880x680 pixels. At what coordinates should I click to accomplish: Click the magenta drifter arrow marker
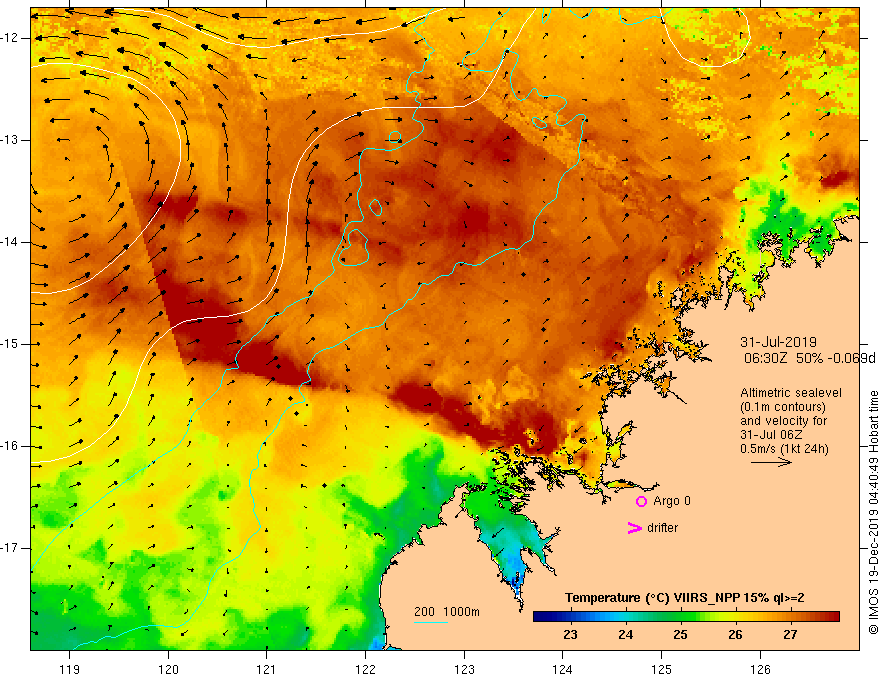click(x=634, y=528)
